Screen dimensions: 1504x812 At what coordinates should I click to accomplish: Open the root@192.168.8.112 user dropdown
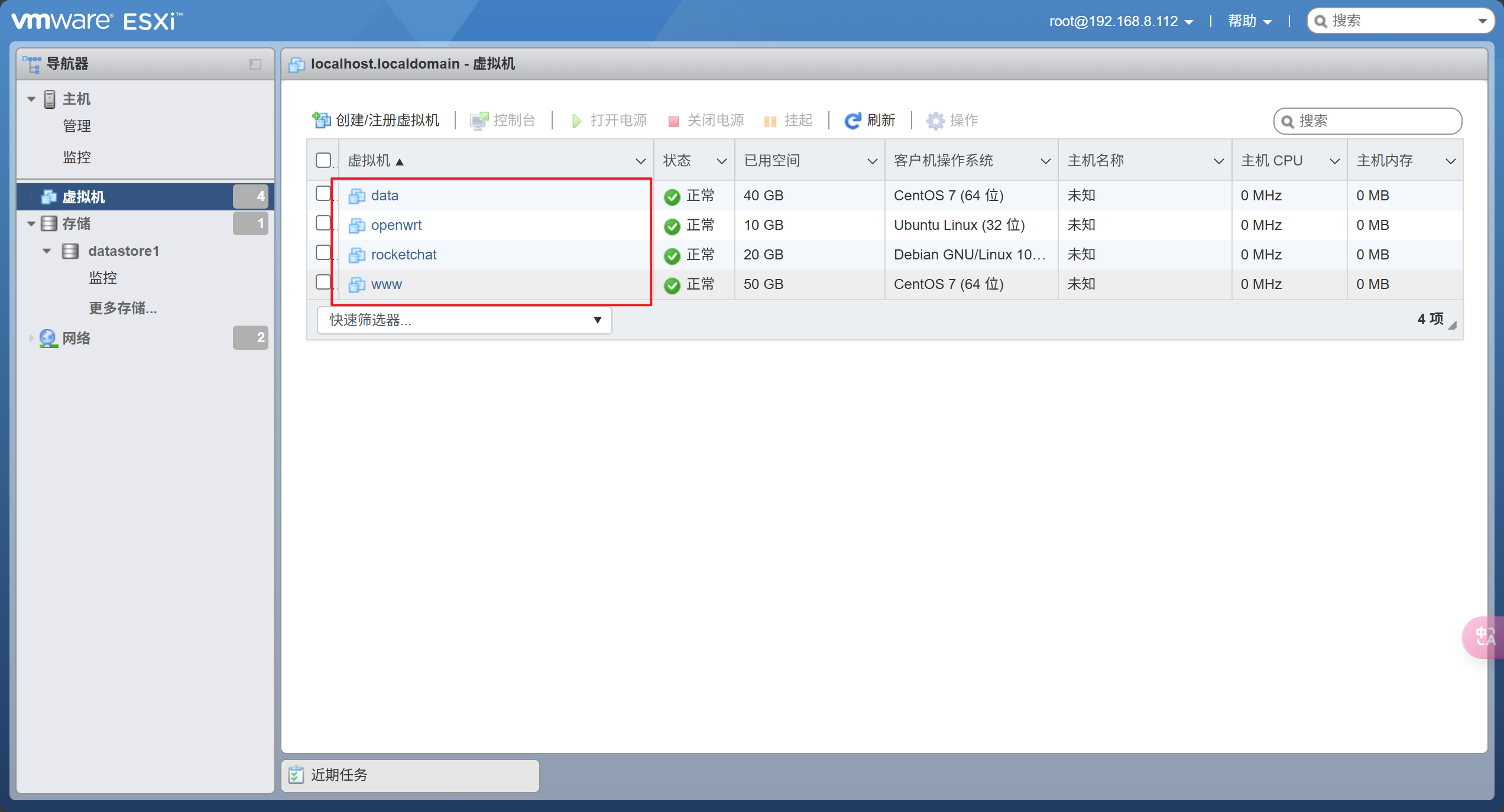pyautogui.click(x=1120, y=21)
